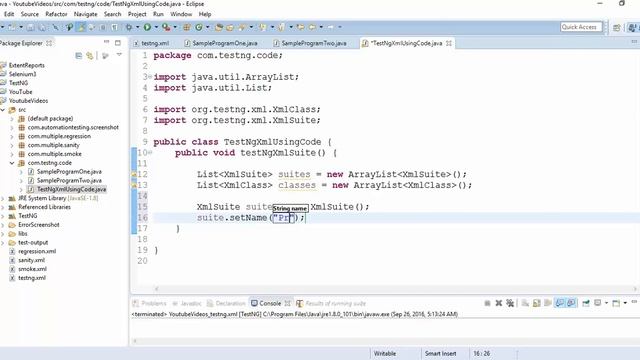
Task: Switch to the SampleProgramOne.java editor tab
Action: click(x=220, y=43)
